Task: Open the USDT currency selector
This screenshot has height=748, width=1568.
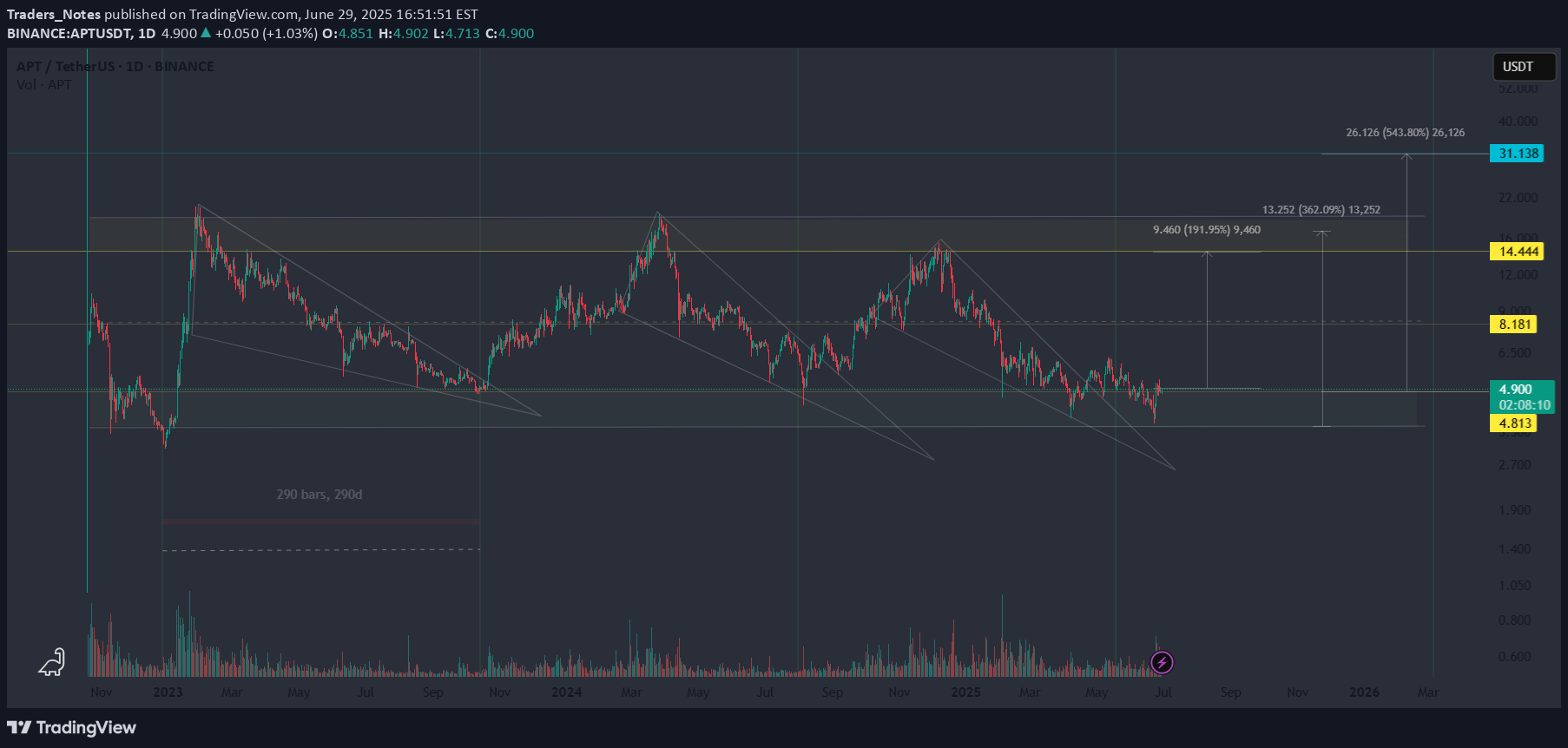Action: 1524,67
